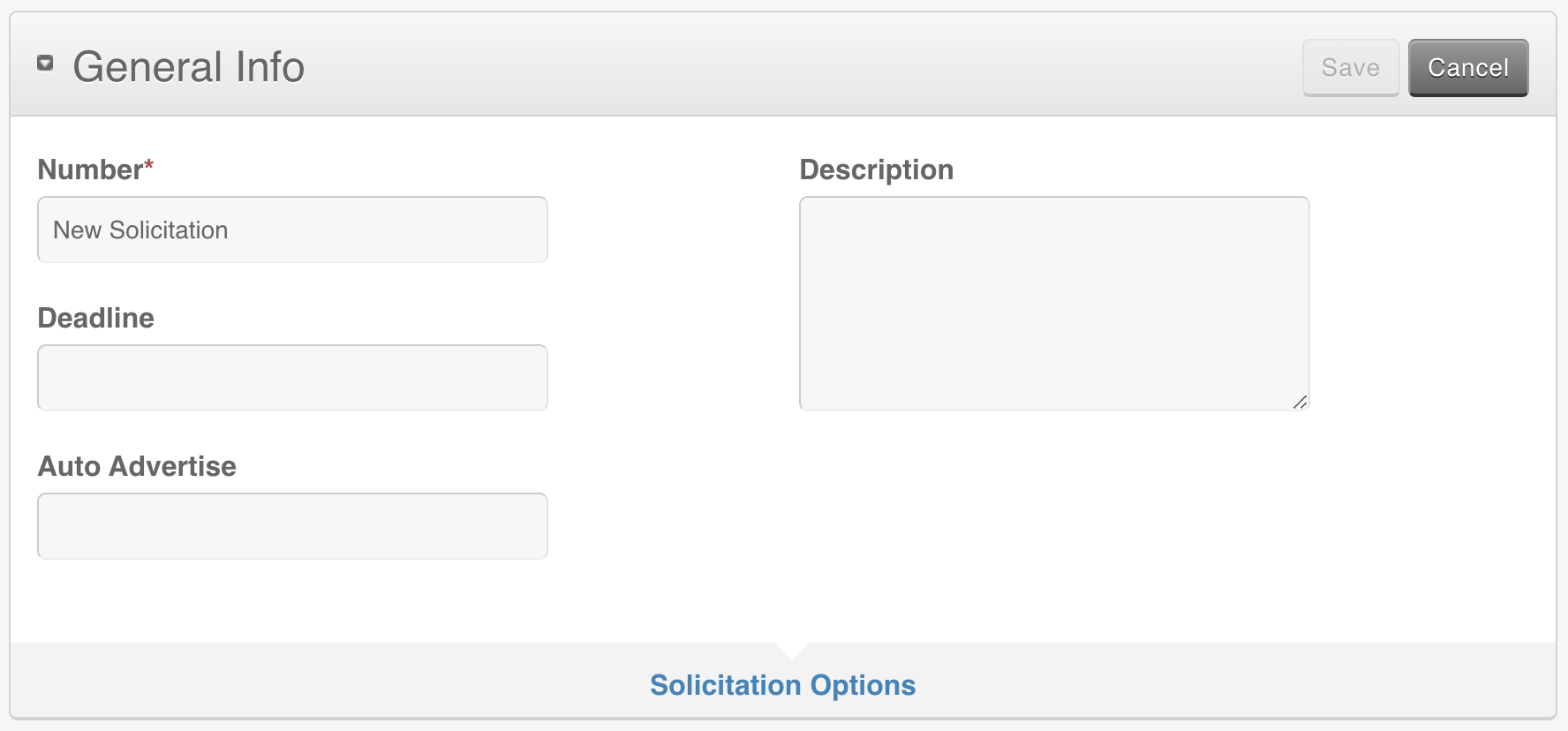Click the Save button

click(1350, 67)
